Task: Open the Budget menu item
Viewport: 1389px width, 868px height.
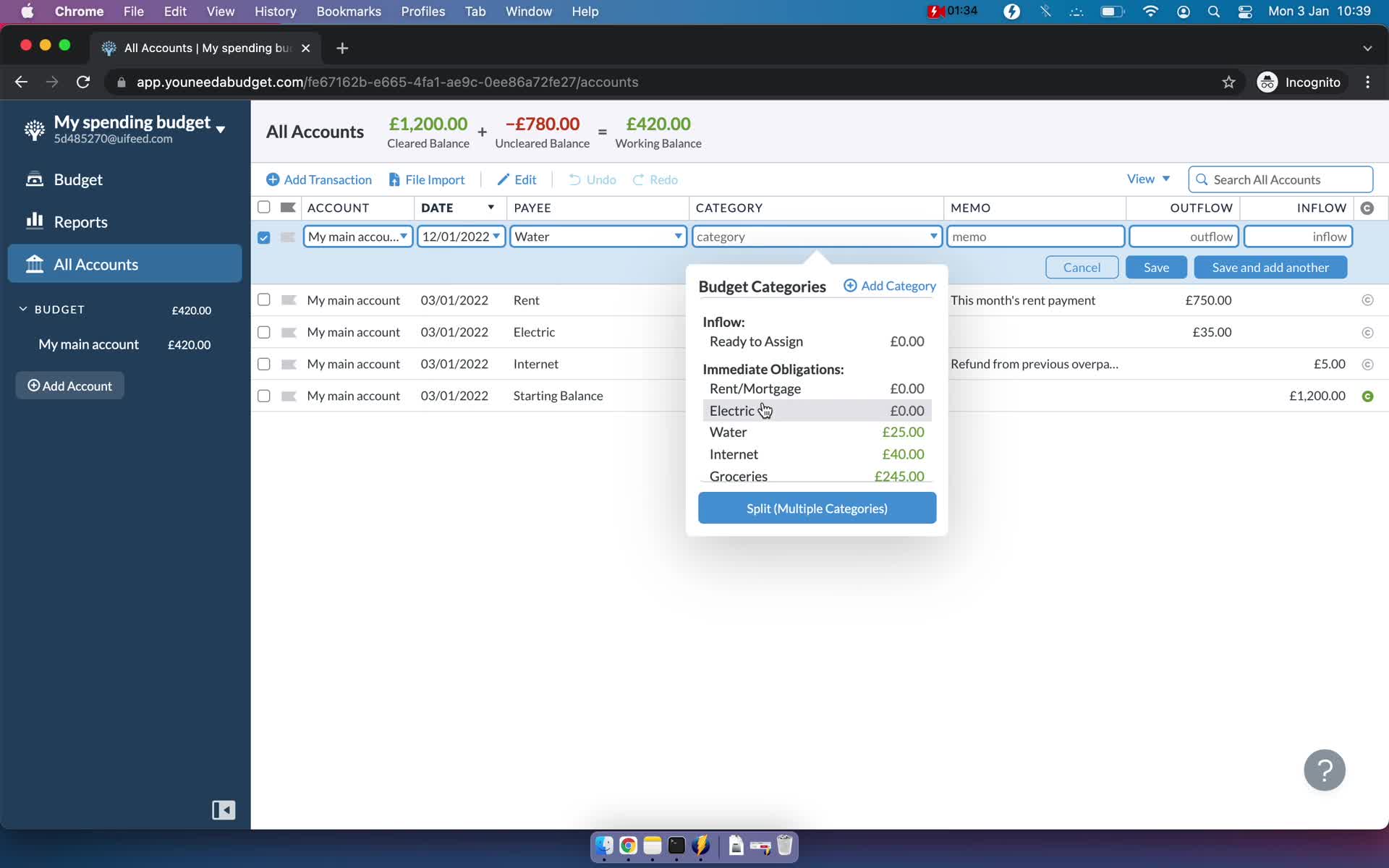Action: point(78,179)
